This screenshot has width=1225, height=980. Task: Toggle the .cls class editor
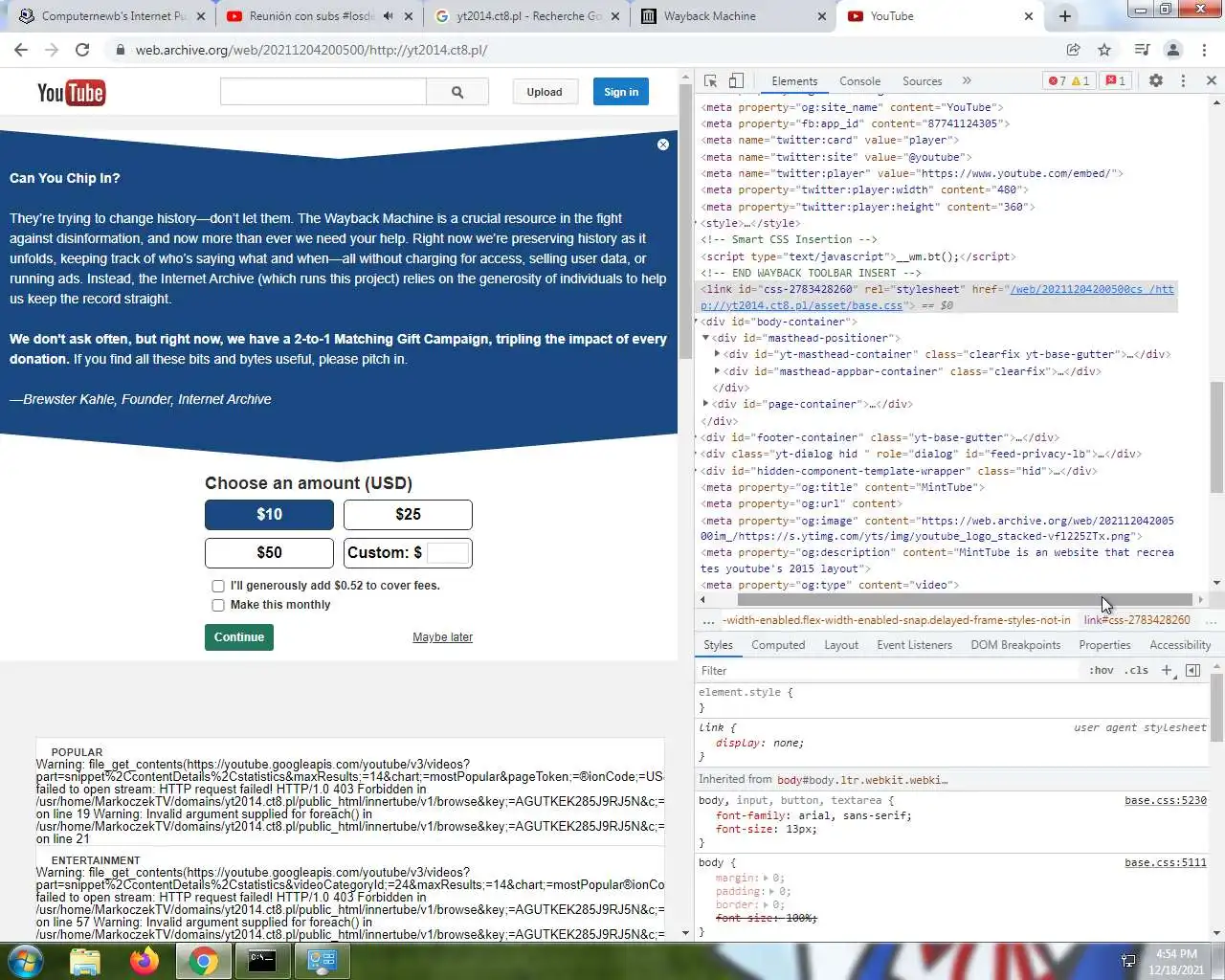coord(1136,671)
